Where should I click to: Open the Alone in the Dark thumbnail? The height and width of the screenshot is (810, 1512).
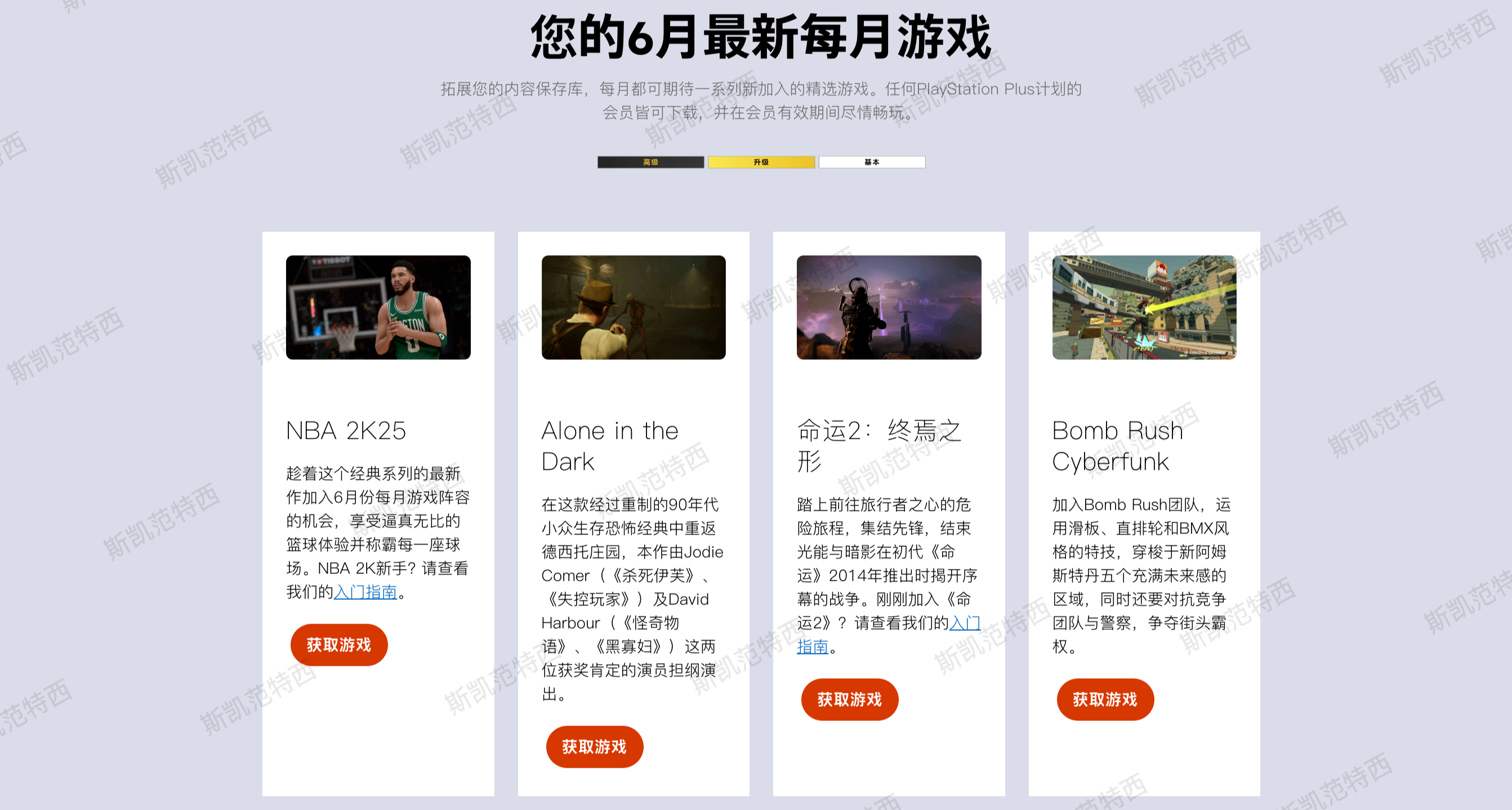click(x=634, y=307)
